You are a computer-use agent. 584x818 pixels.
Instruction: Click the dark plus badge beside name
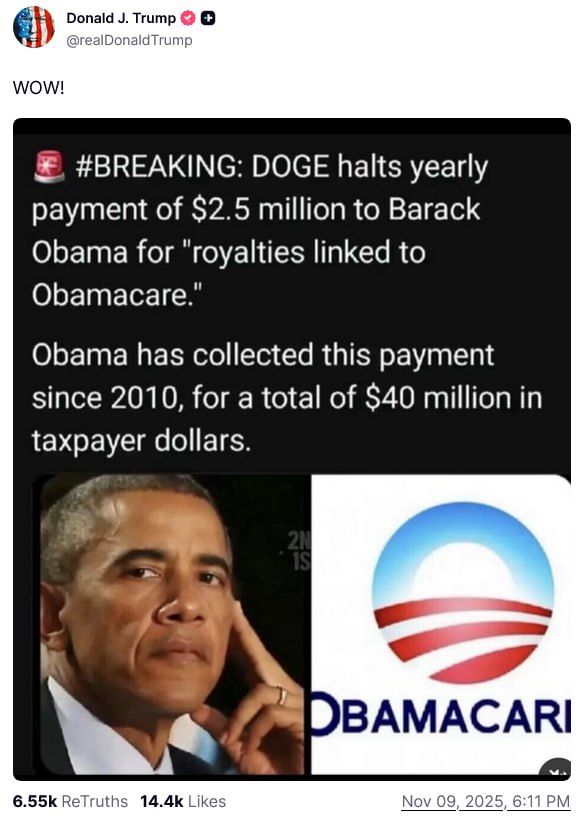(x=208, y=18)
